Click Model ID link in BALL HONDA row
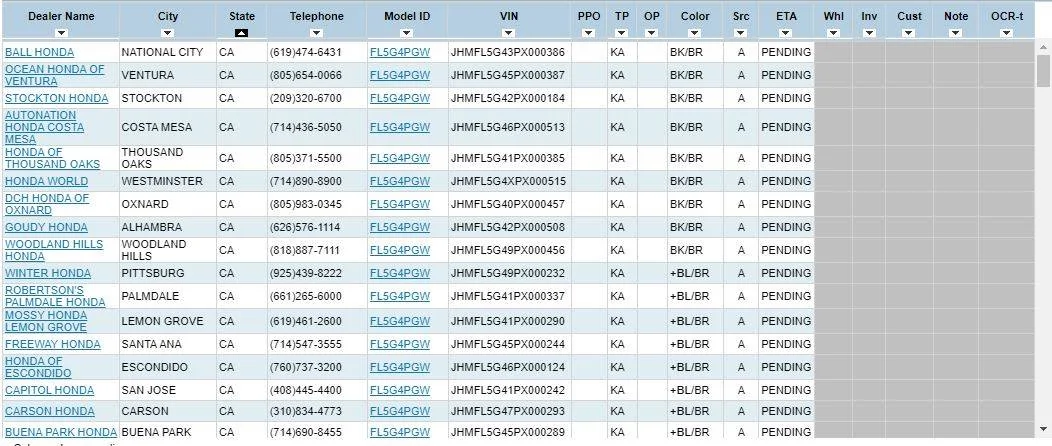This screenshot has width=1052, height=446. coord(400,52)
